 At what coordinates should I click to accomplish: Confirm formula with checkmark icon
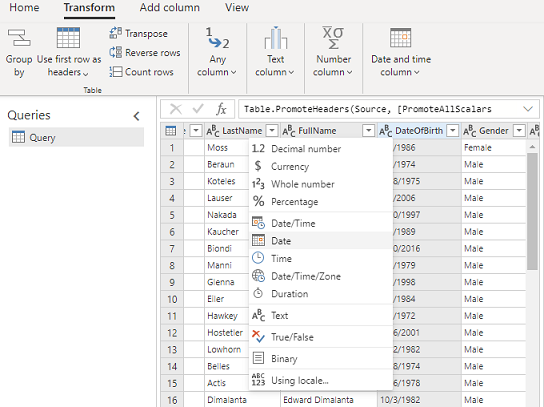[x=198, y=109]
